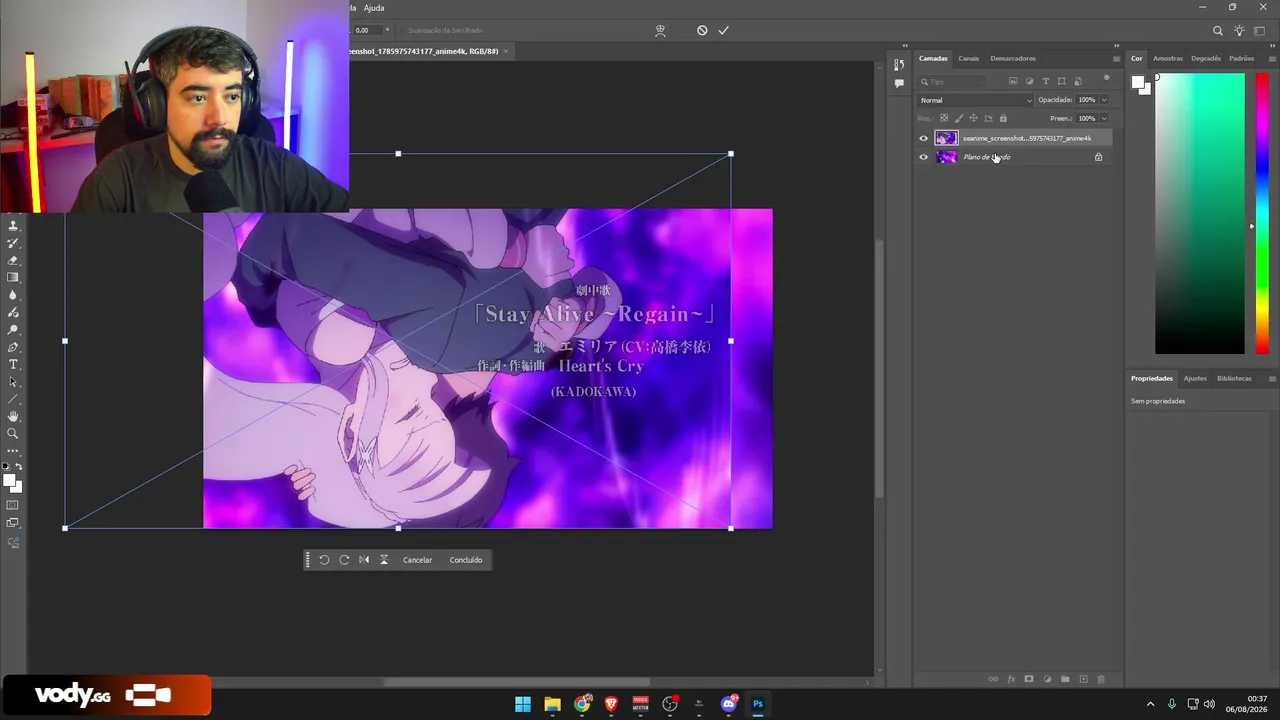Open the Camadas panel options menu
The image size is (1280, 720).
1116,58
